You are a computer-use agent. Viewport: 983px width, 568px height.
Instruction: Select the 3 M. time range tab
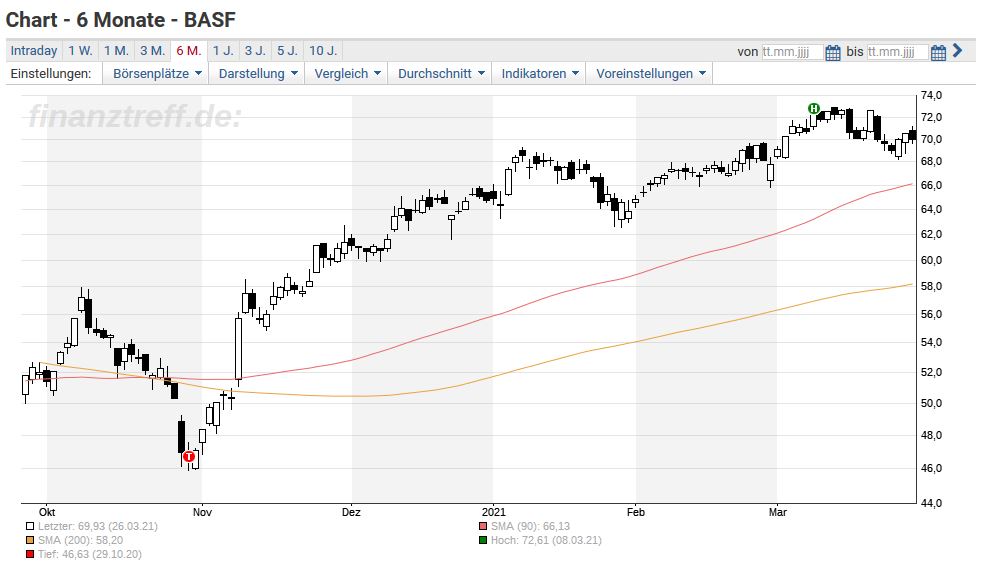pyautogui.click(x=152, y=50)
